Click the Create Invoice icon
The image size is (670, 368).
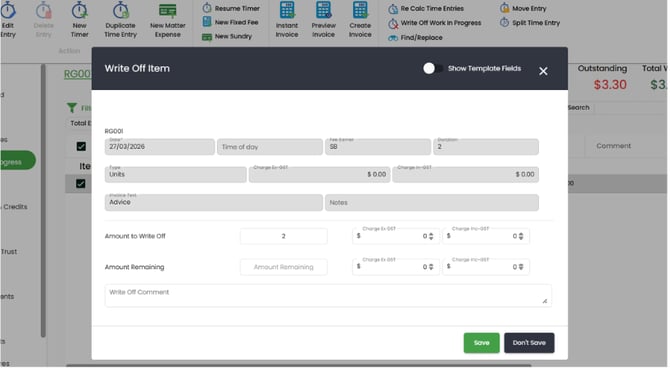(360, 10)
